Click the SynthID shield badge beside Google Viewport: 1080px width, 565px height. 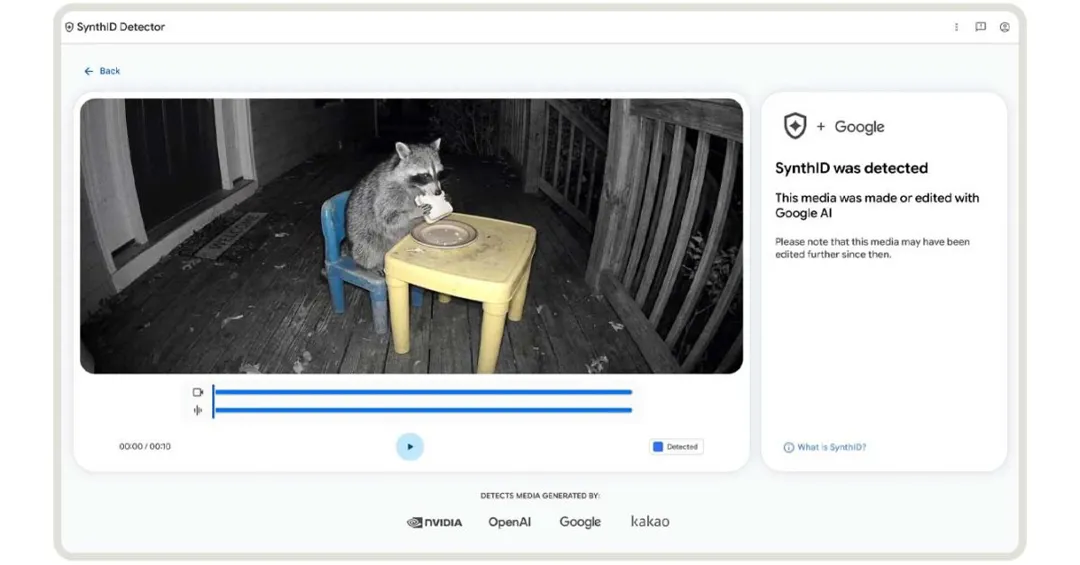coord(795,126)
